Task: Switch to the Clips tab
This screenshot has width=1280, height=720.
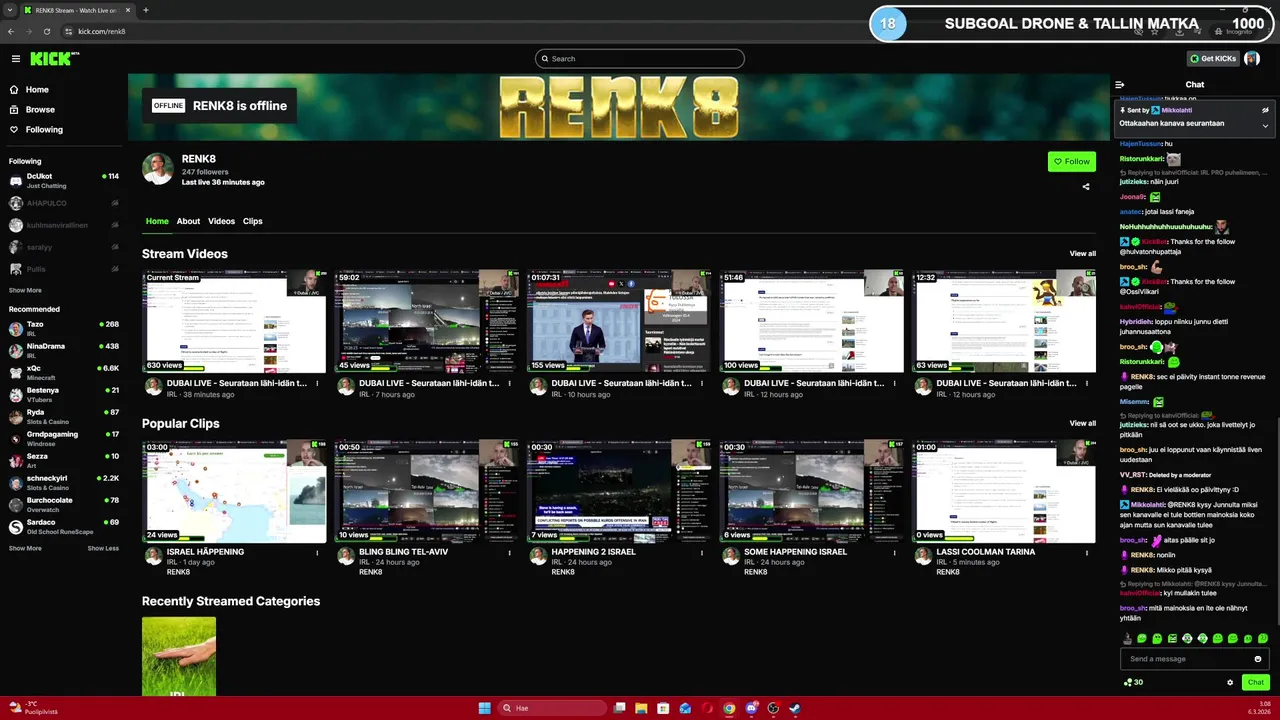Action: [x=253, y=221]
